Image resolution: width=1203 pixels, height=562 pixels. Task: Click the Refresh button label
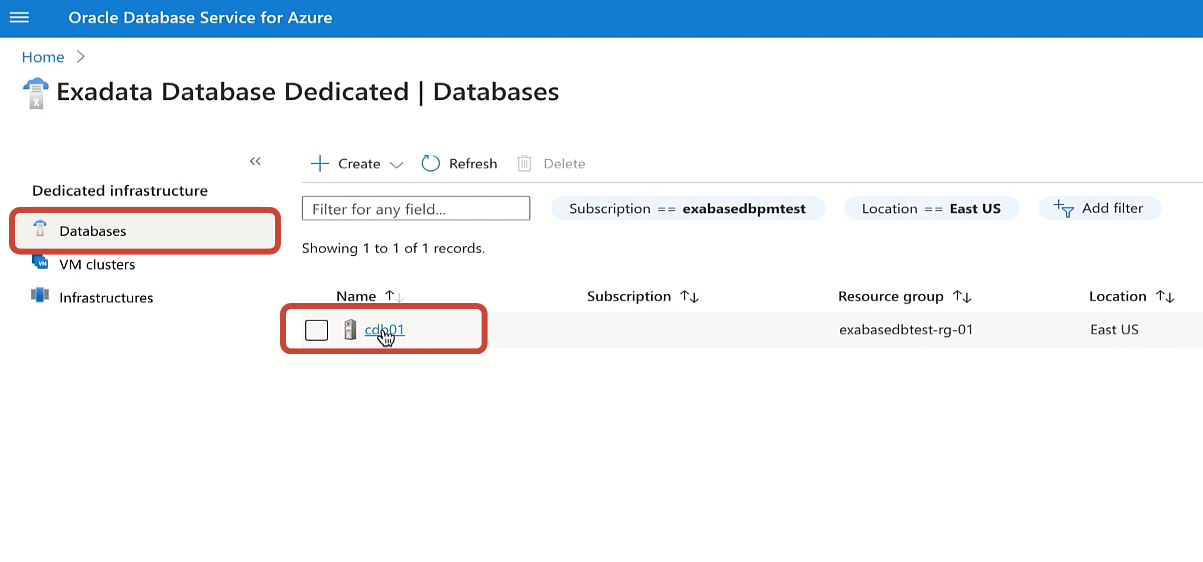click(x=473, y=164)
